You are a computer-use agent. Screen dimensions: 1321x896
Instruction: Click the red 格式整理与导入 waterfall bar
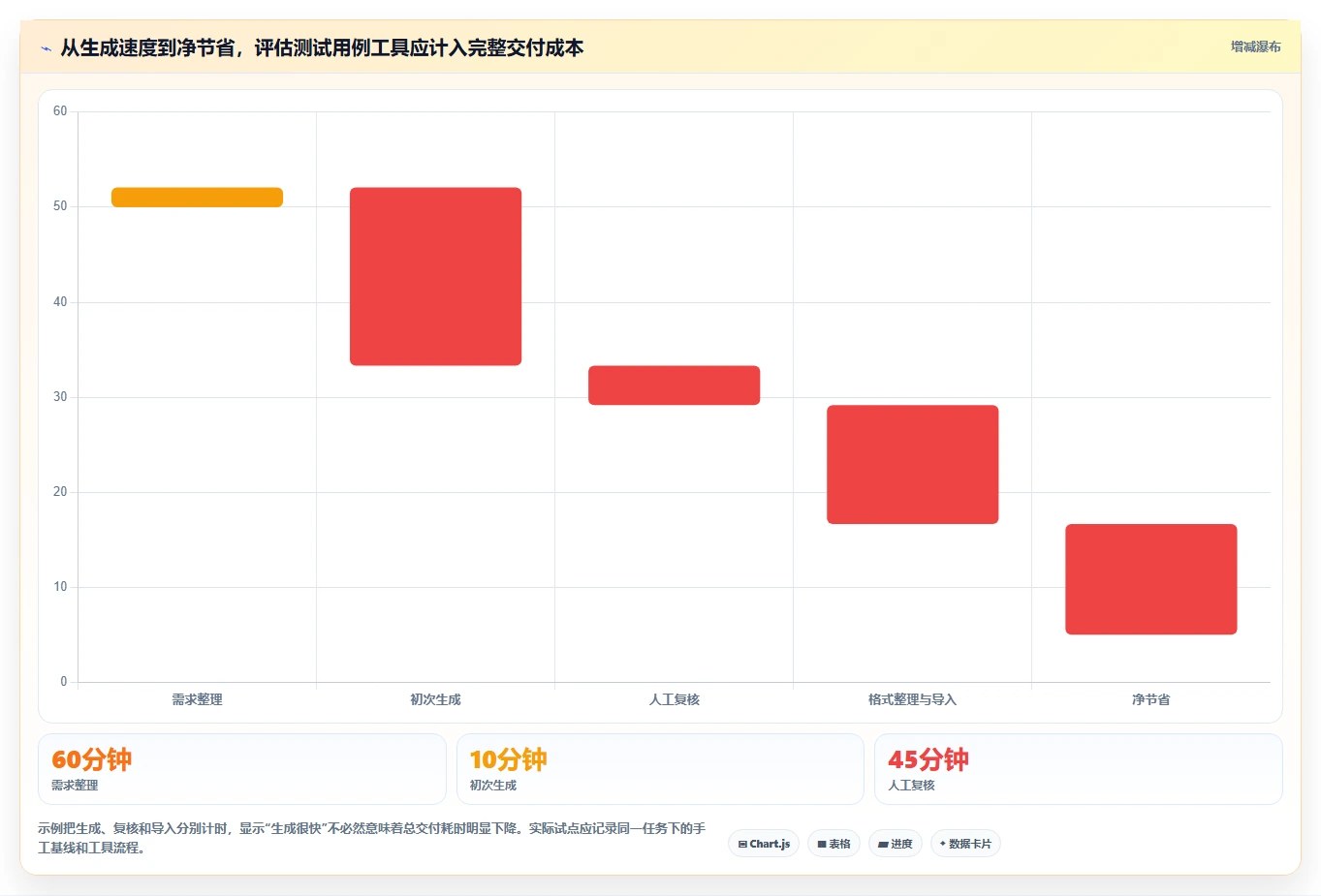(913, 464)
